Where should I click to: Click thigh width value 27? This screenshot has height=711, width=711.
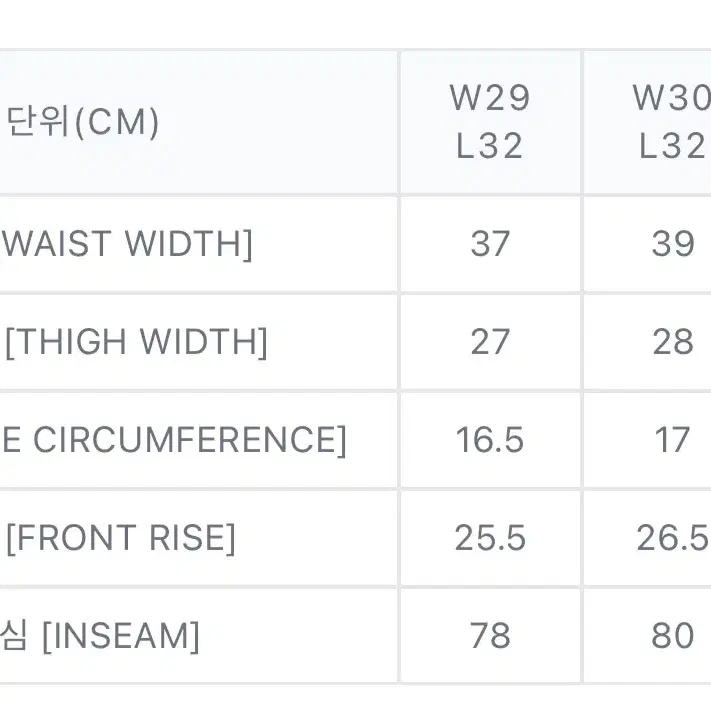coord(490,342)
